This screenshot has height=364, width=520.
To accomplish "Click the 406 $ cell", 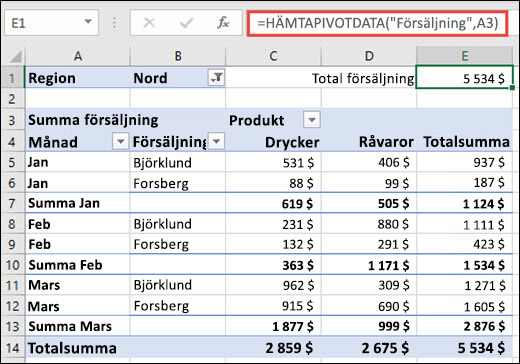I will 369,162.
